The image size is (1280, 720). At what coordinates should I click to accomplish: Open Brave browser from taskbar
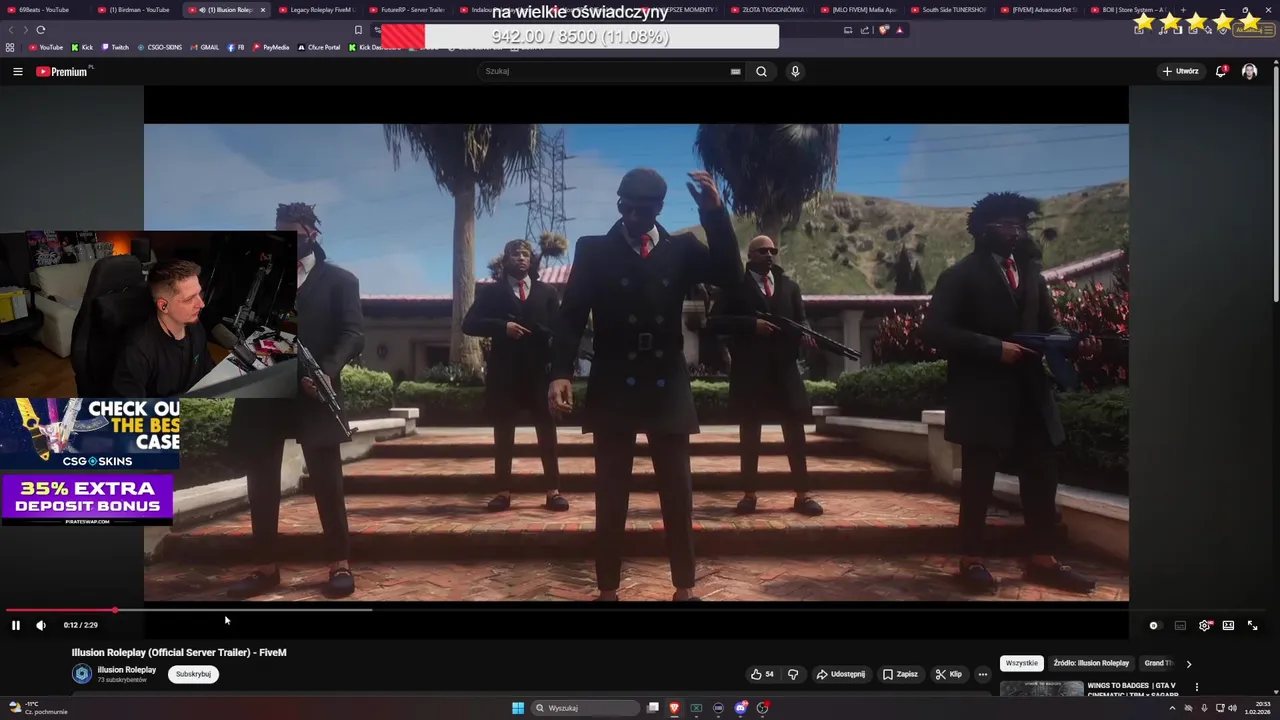pyautogui.click(x=674, y=708)
